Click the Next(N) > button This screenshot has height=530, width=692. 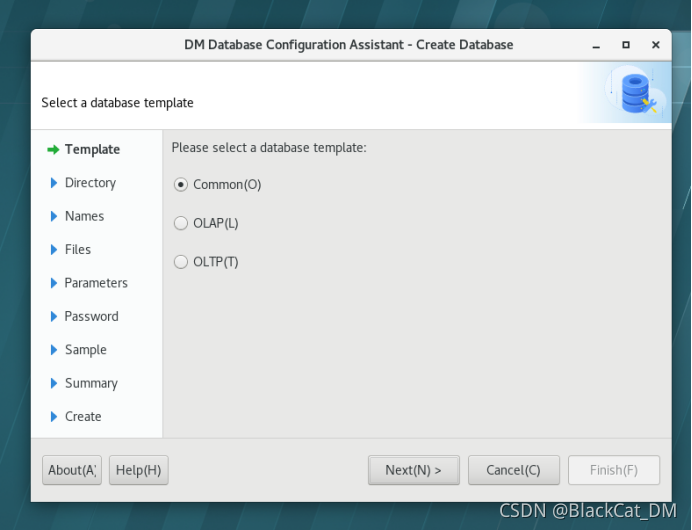point(414,470)
